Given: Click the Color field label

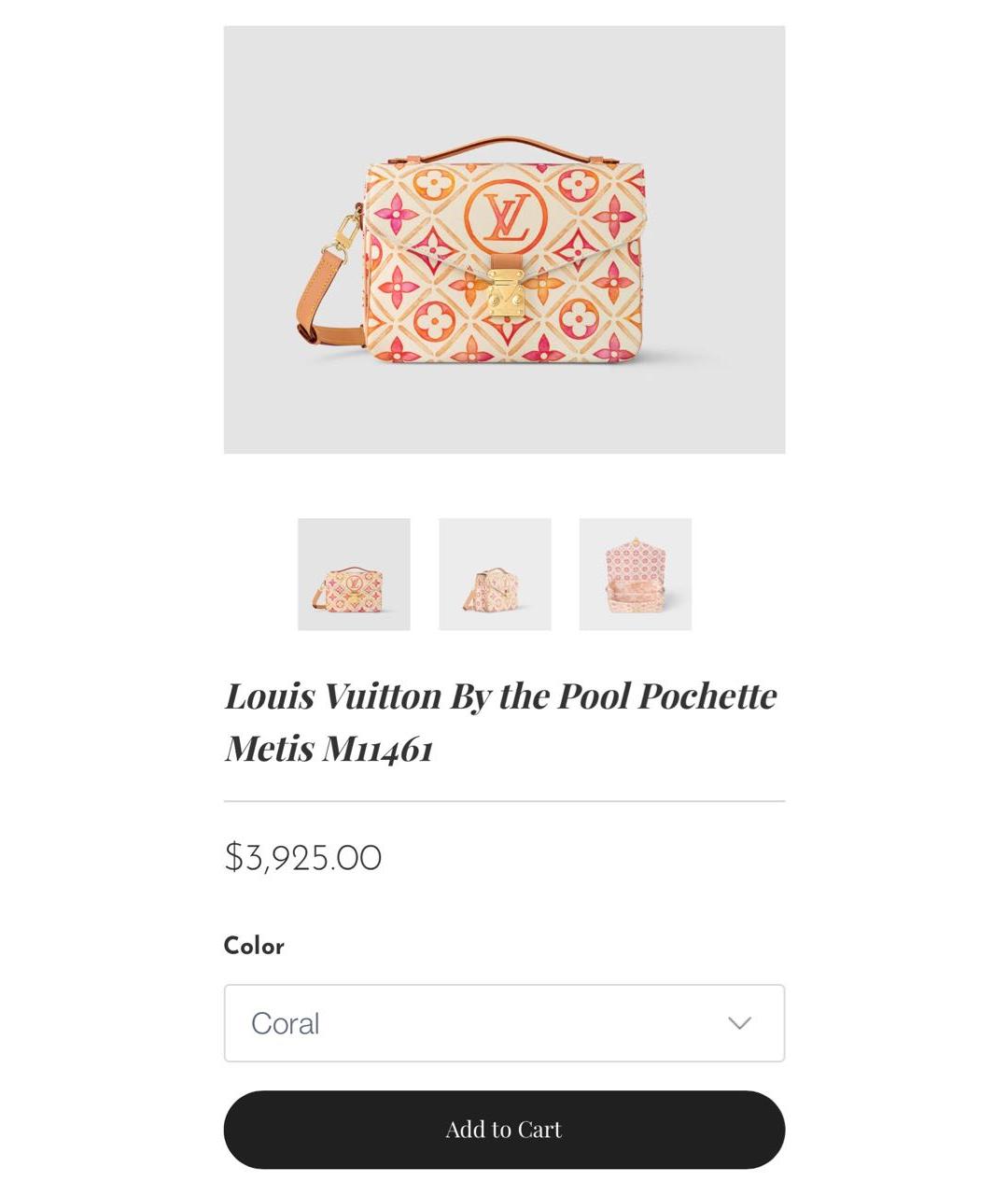Looking at the screenshot, I should tap(253, 946).
